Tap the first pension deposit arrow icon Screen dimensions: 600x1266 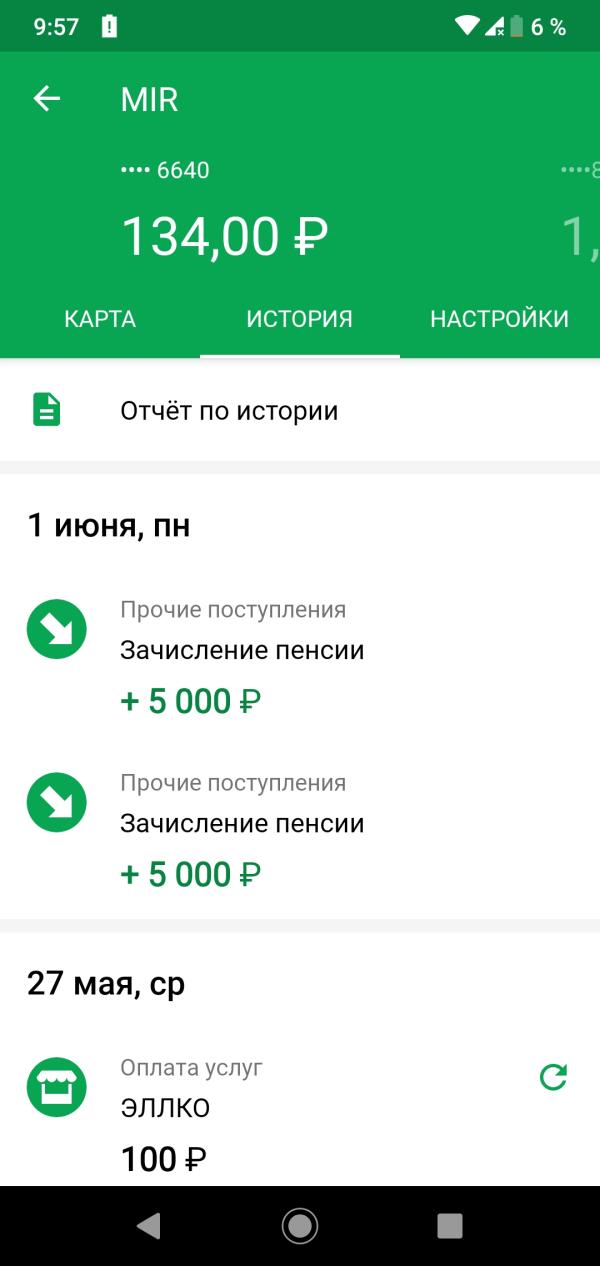56,630
